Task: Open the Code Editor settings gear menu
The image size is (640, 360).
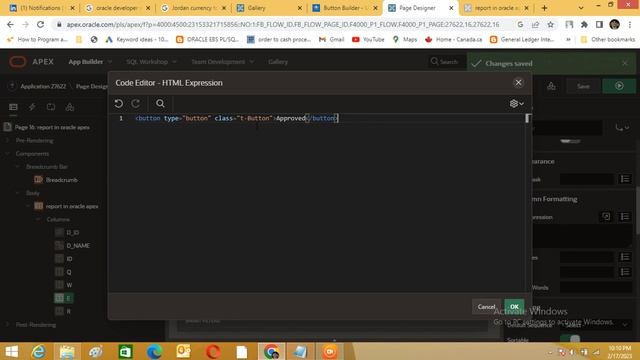Action: coord(516,104)
